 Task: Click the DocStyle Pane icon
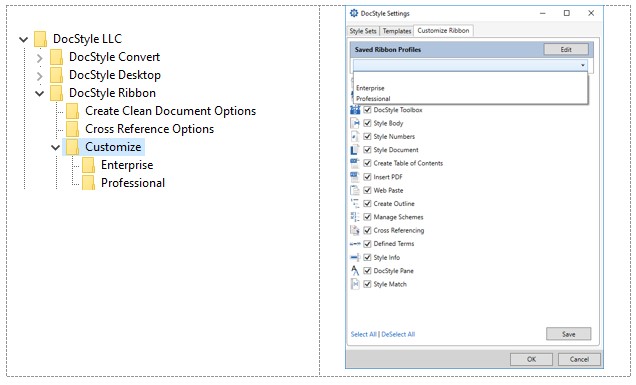355,271
